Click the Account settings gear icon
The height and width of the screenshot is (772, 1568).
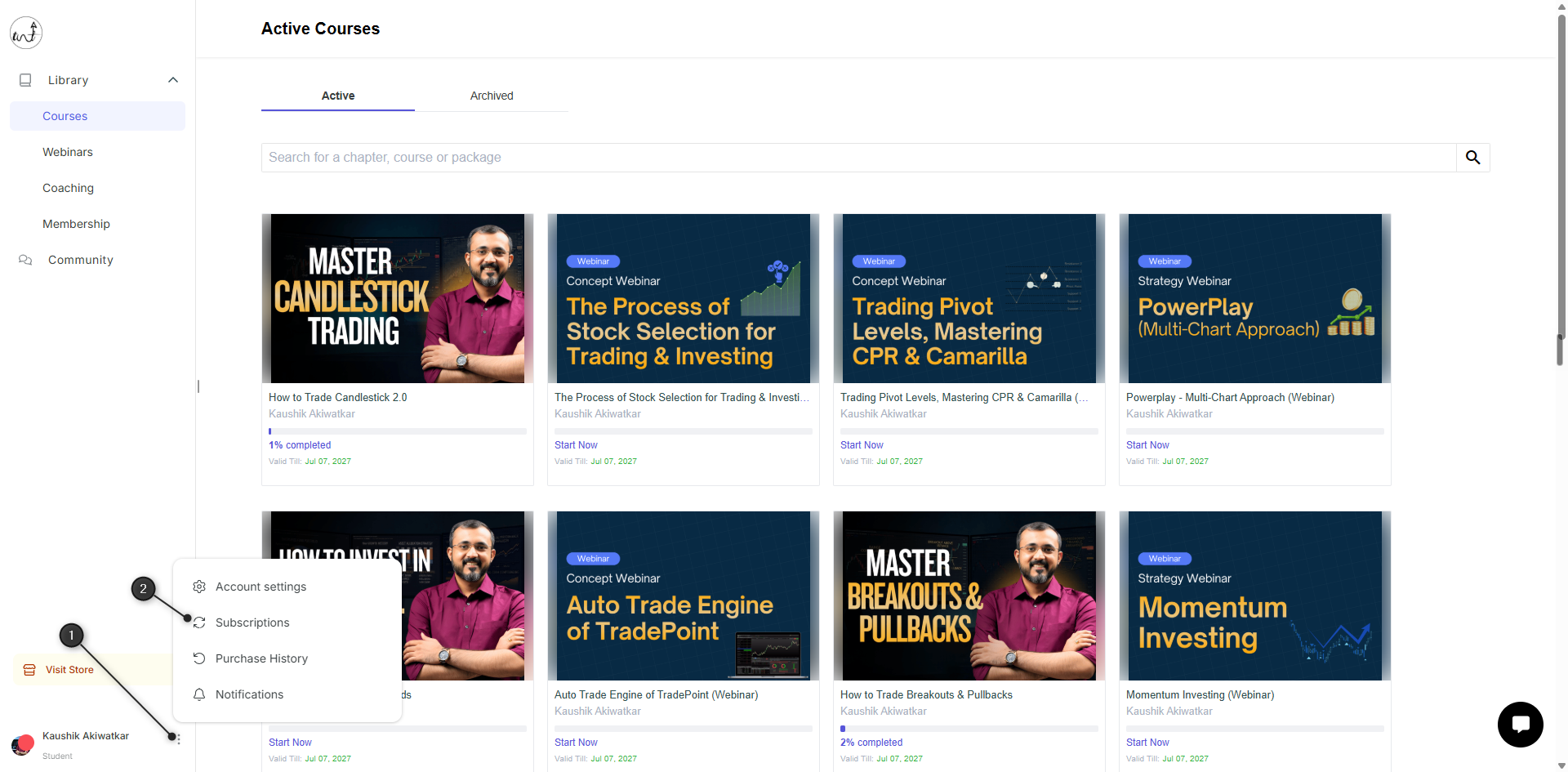coord(199,587)
